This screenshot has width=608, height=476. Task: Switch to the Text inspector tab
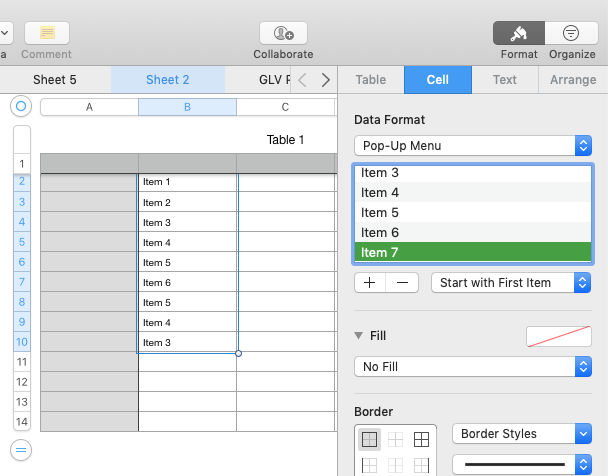[x=504, y=80]
